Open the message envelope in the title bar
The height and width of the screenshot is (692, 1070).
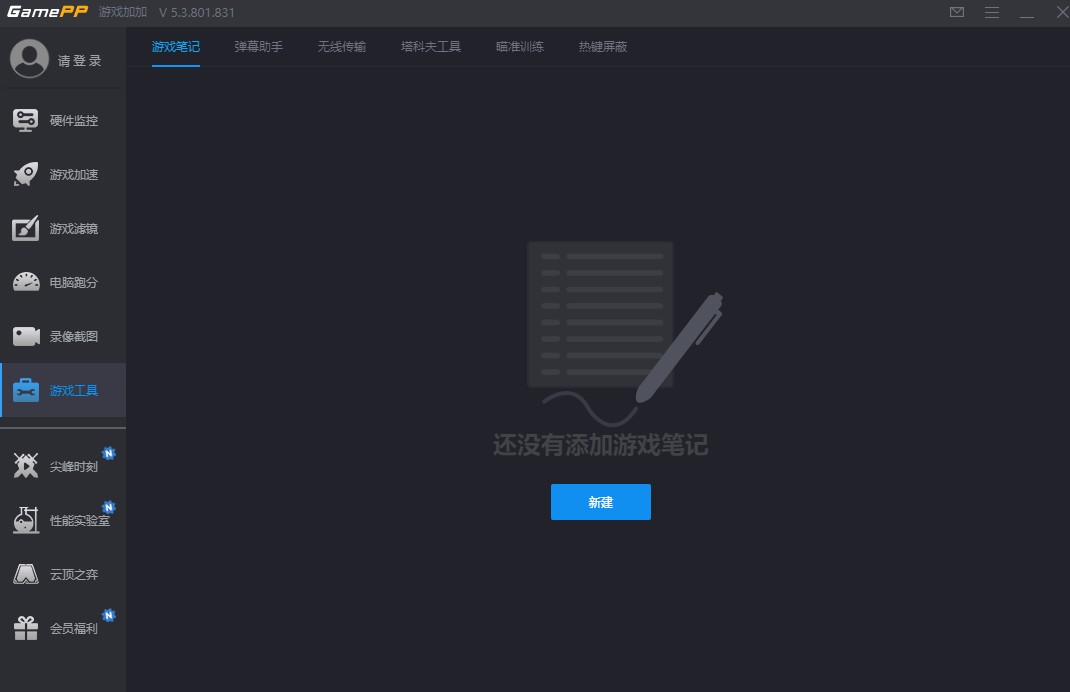click(x=956, y=13)
